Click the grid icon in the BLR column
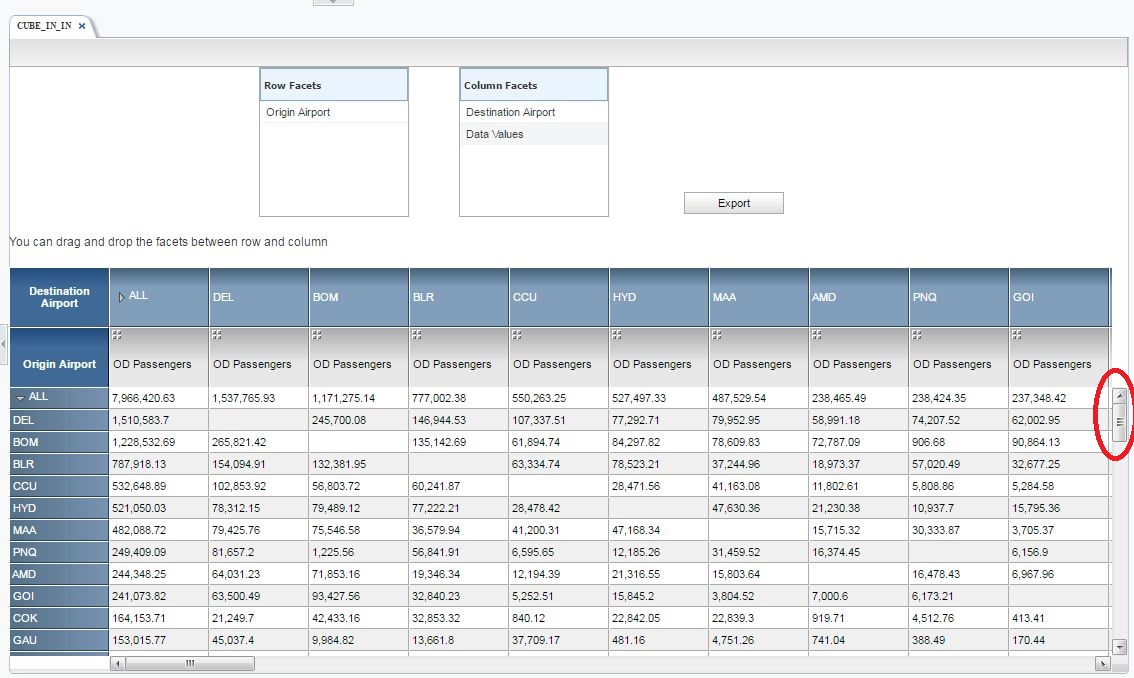The image size is (1134, 678). [x=417, y=335]
